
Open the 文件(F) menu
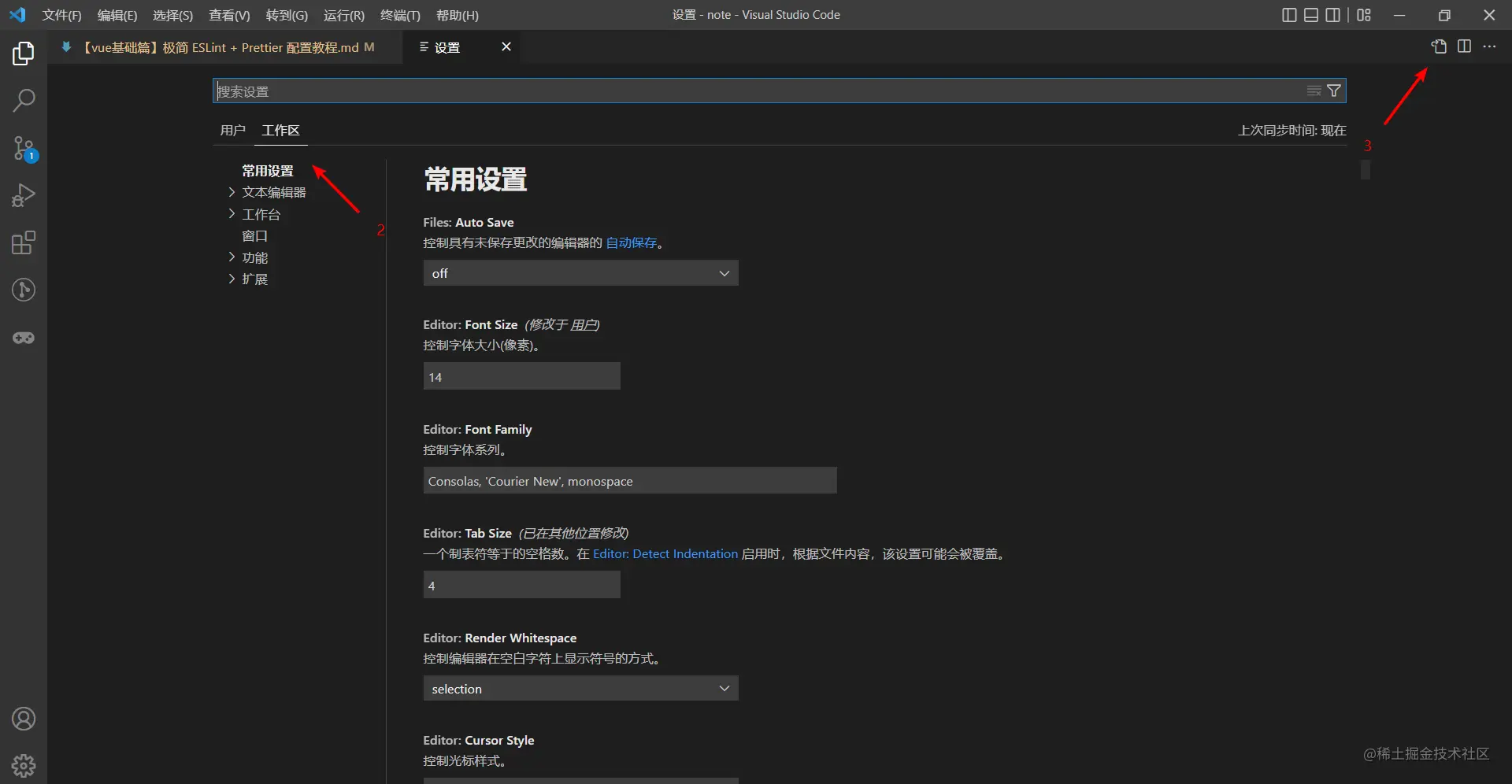point(62,15)
